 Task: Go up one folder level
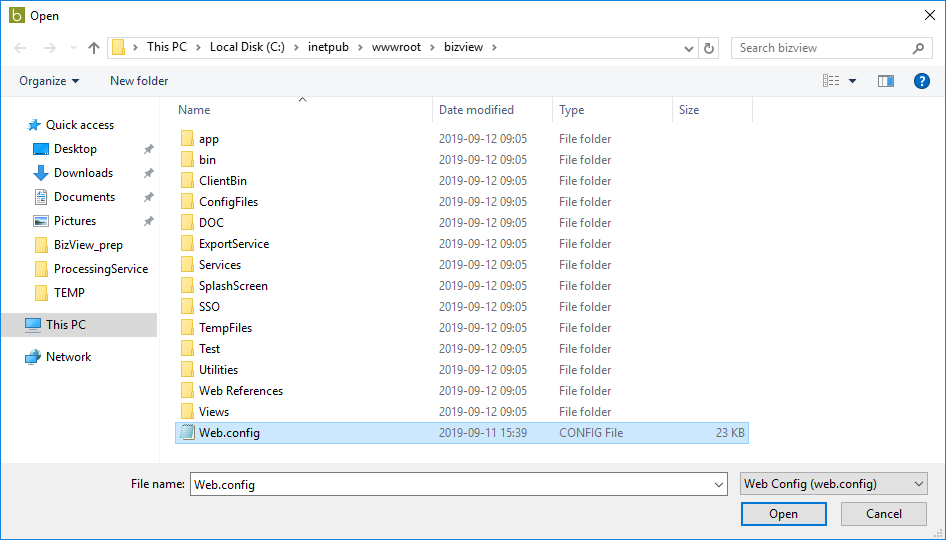click(94, 48)
